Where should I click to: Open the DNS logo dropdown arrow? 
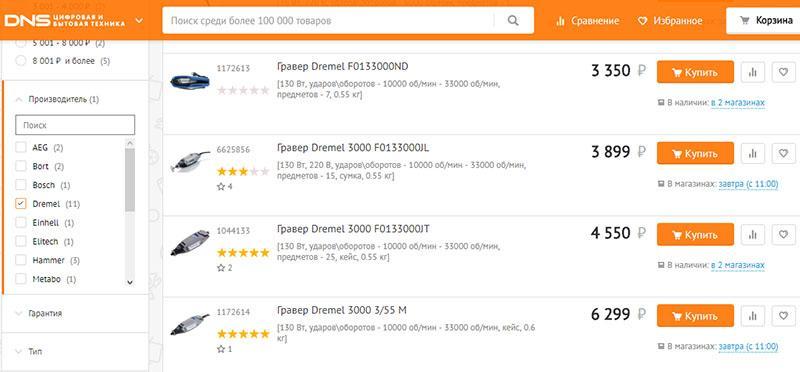[x=139, y=21]
